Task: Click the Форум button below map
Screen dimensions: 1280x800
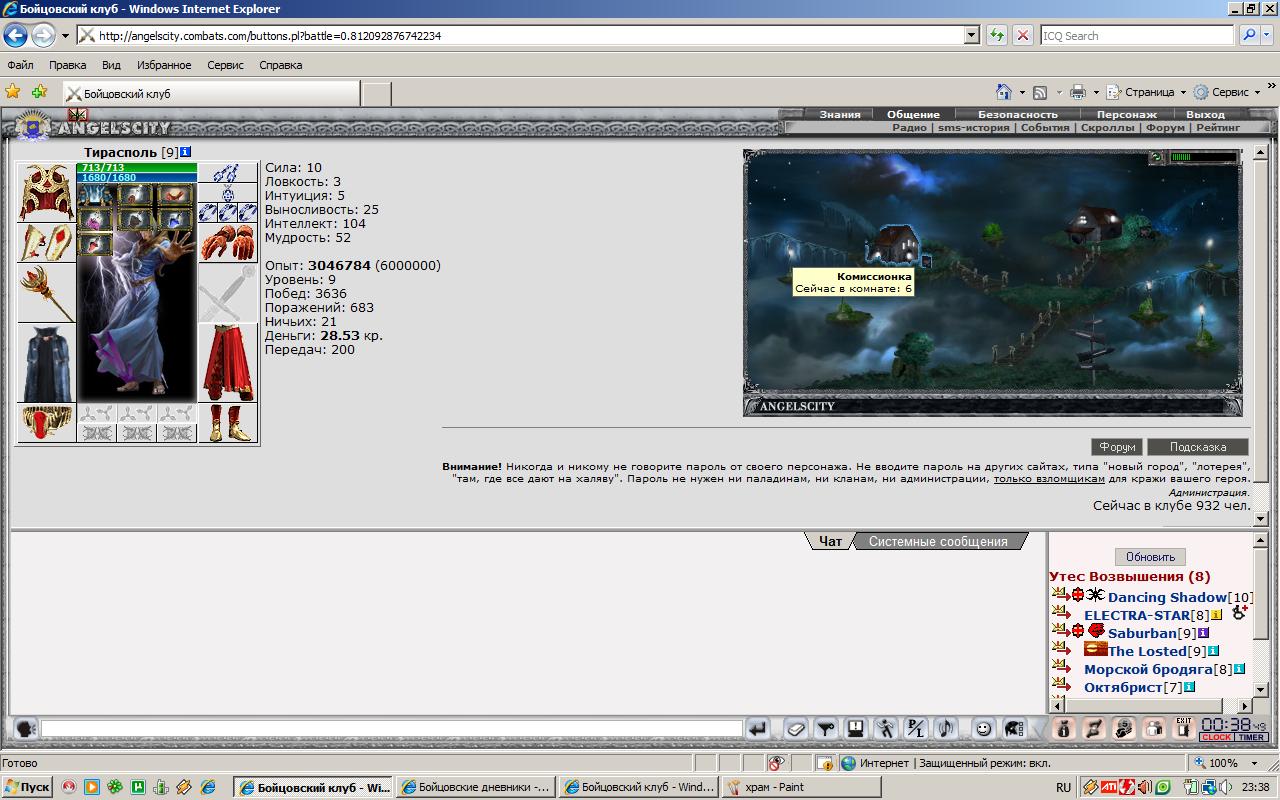Action: (1117, 447)
